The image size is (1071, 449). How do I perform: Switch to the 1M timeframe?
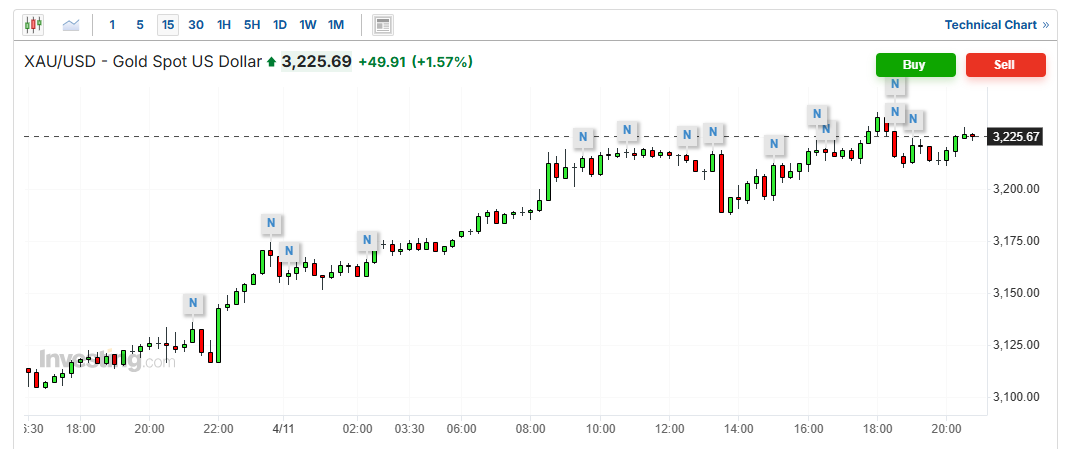point(336,25)
